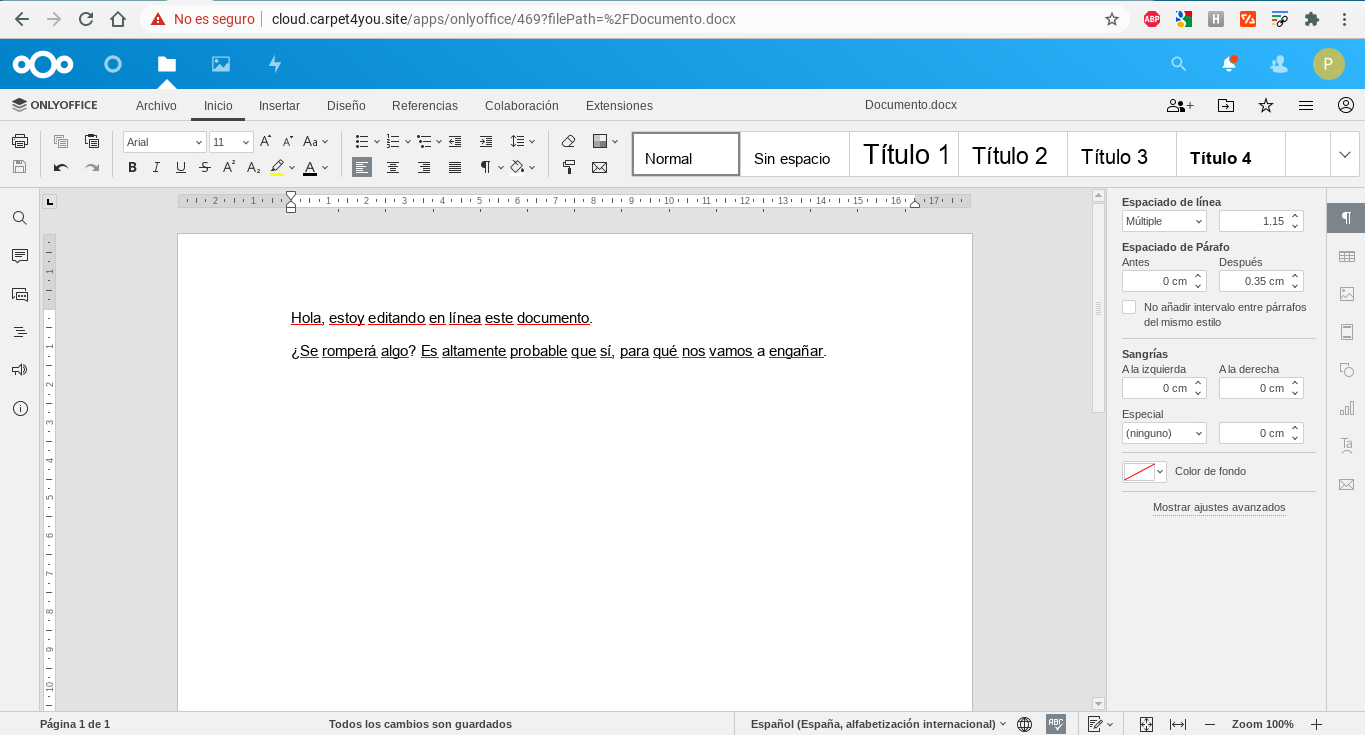Click Mostrar ajustes avanzados link

click(x=1219, y=507)
